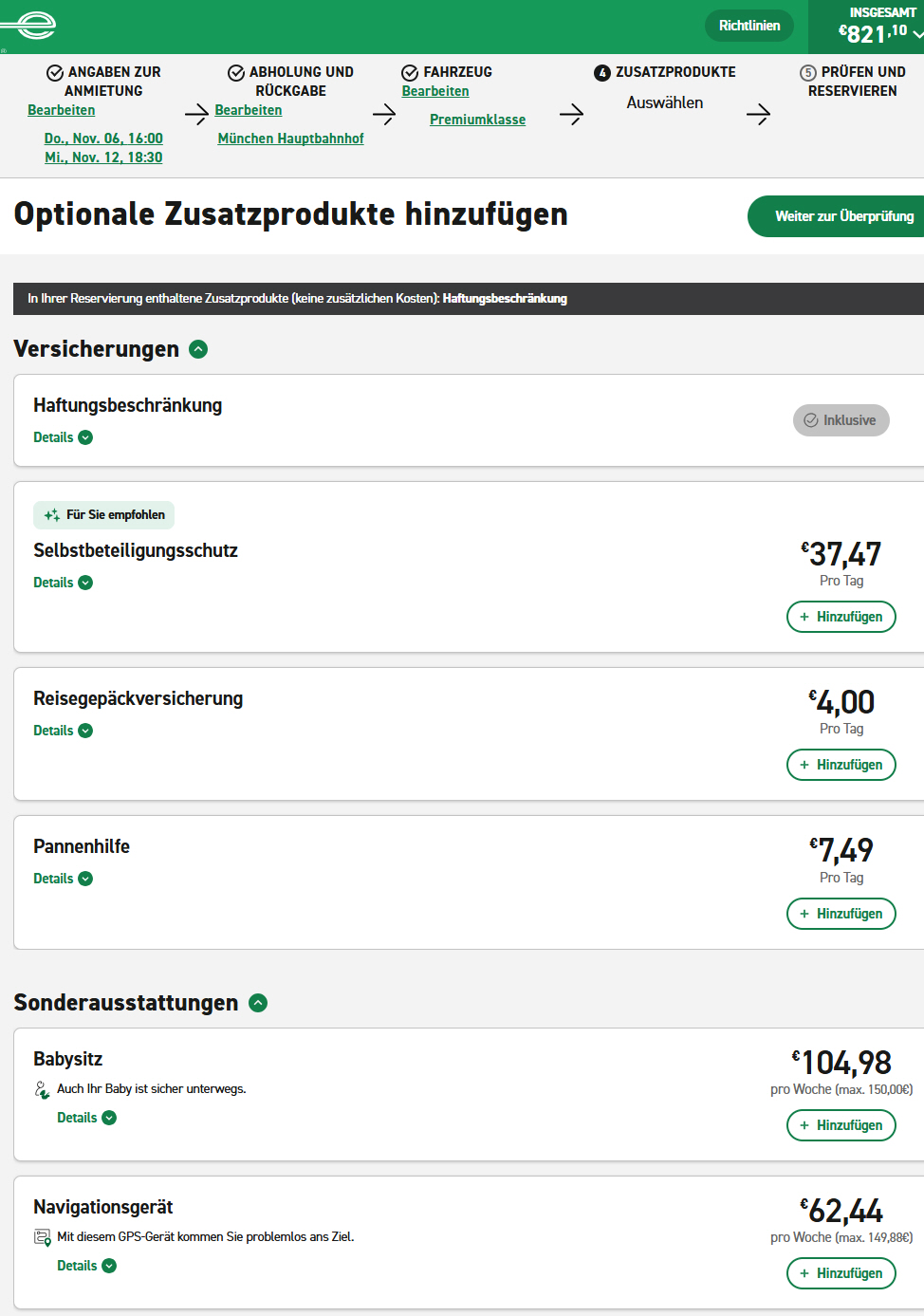The image size is (924, 1316).
Task: Open the Richtlinien button
Action: click(748, 26)
